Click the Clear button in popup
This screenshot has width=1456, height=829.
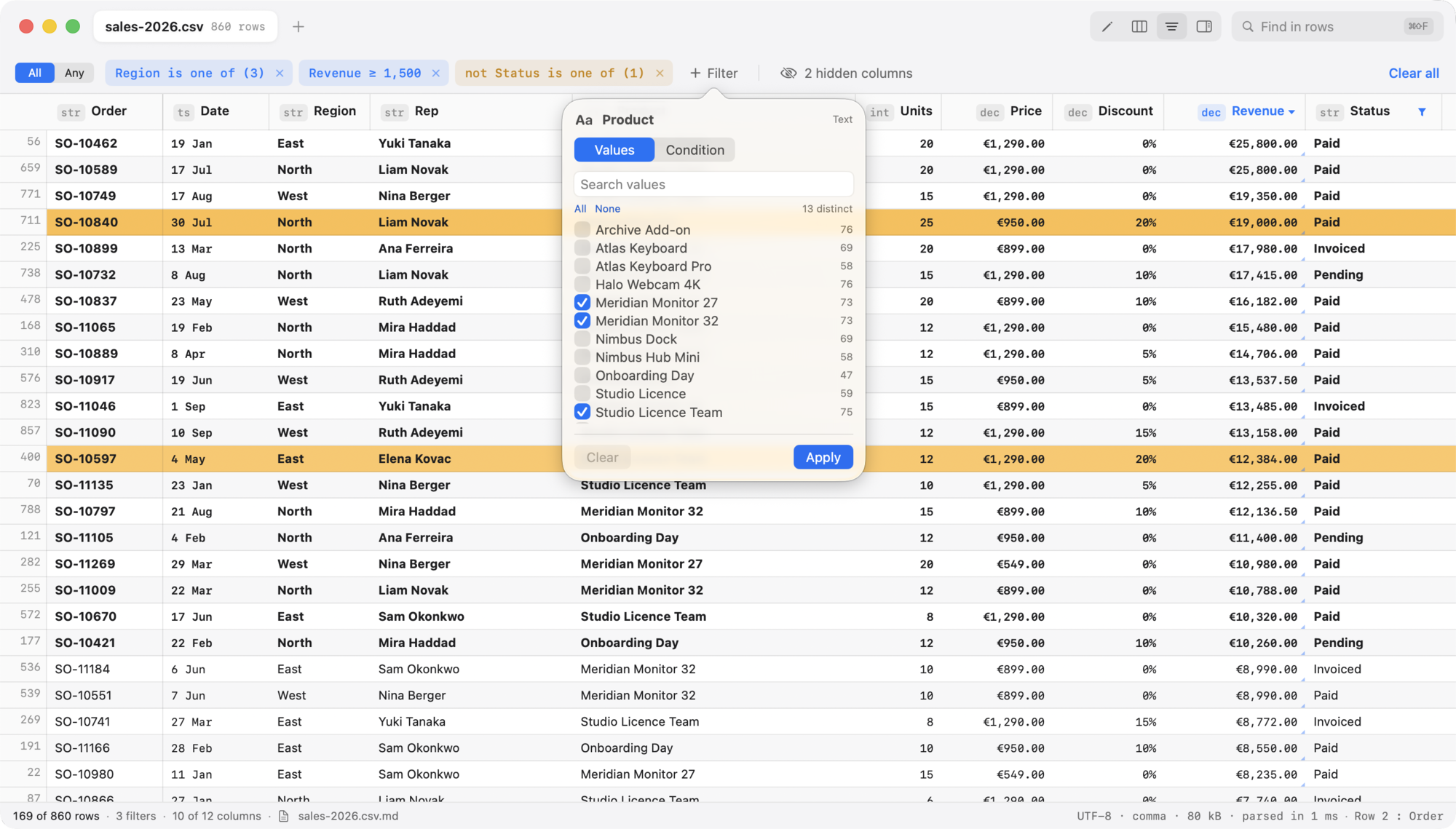pyautogui.click(x=602, y=457)
